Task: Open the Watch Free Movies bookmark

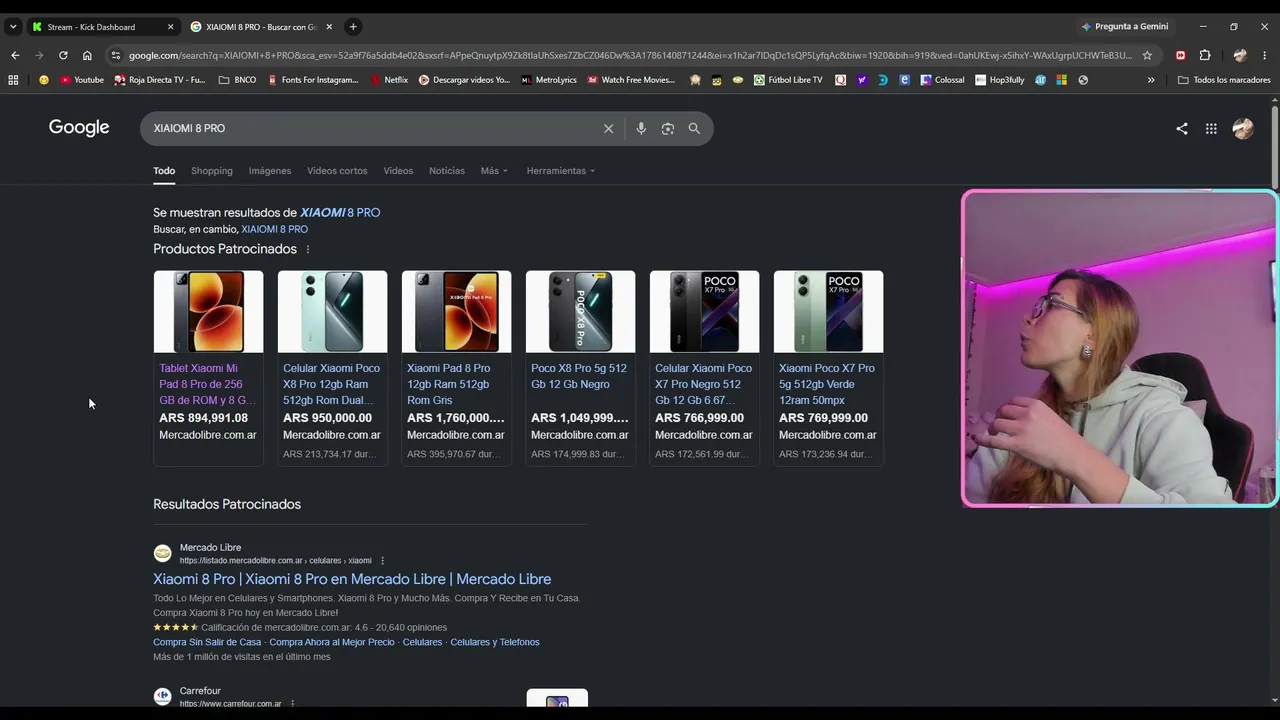Action: (x=631, y=80)
